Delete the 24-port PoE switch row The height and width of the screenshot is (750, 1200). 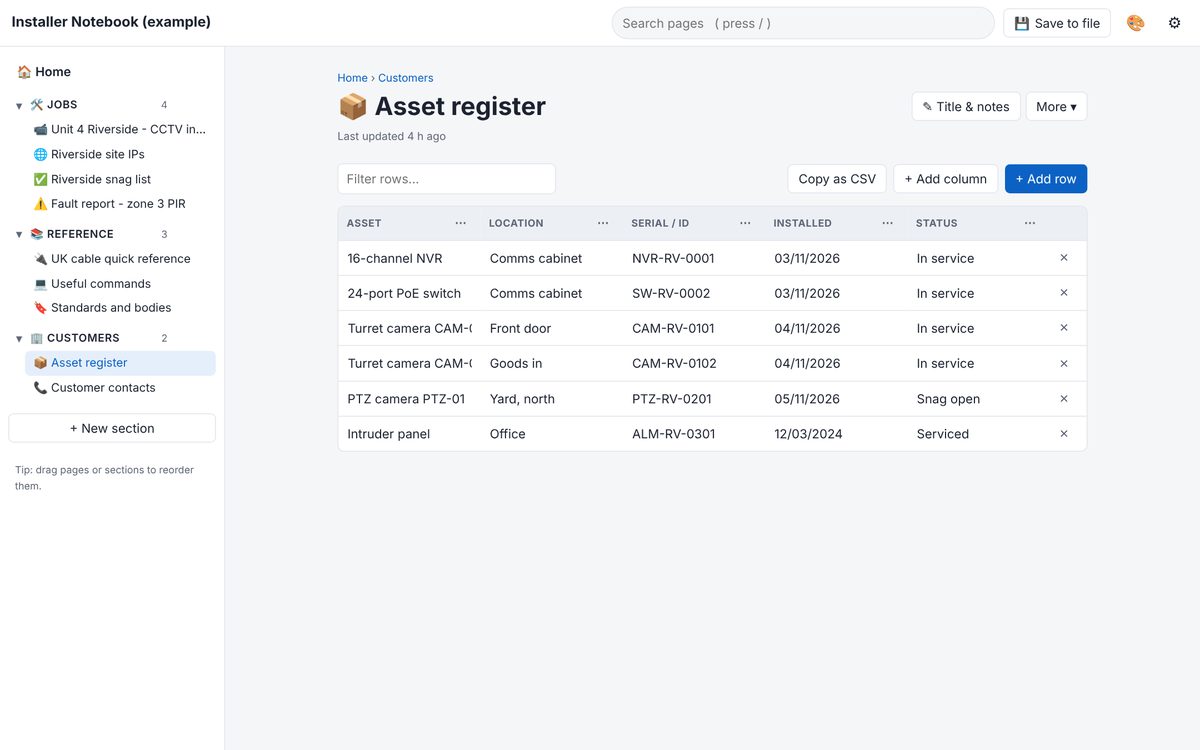[1064, 293]
